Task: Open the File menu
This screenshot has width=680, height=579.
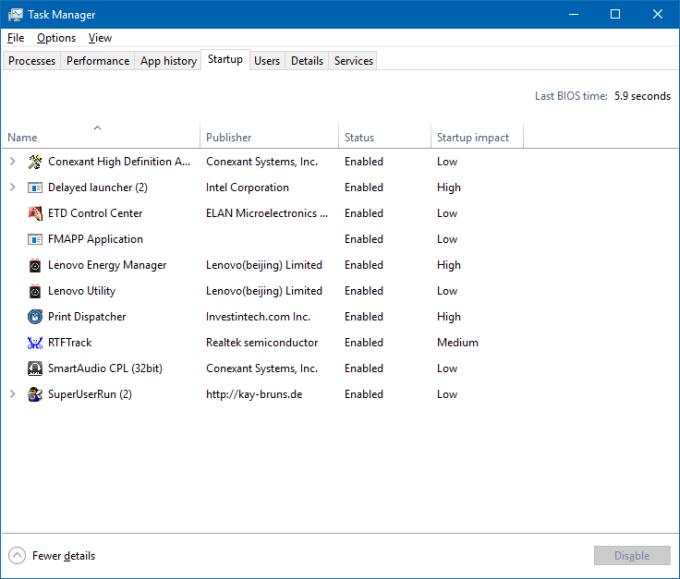Action: 16,38
